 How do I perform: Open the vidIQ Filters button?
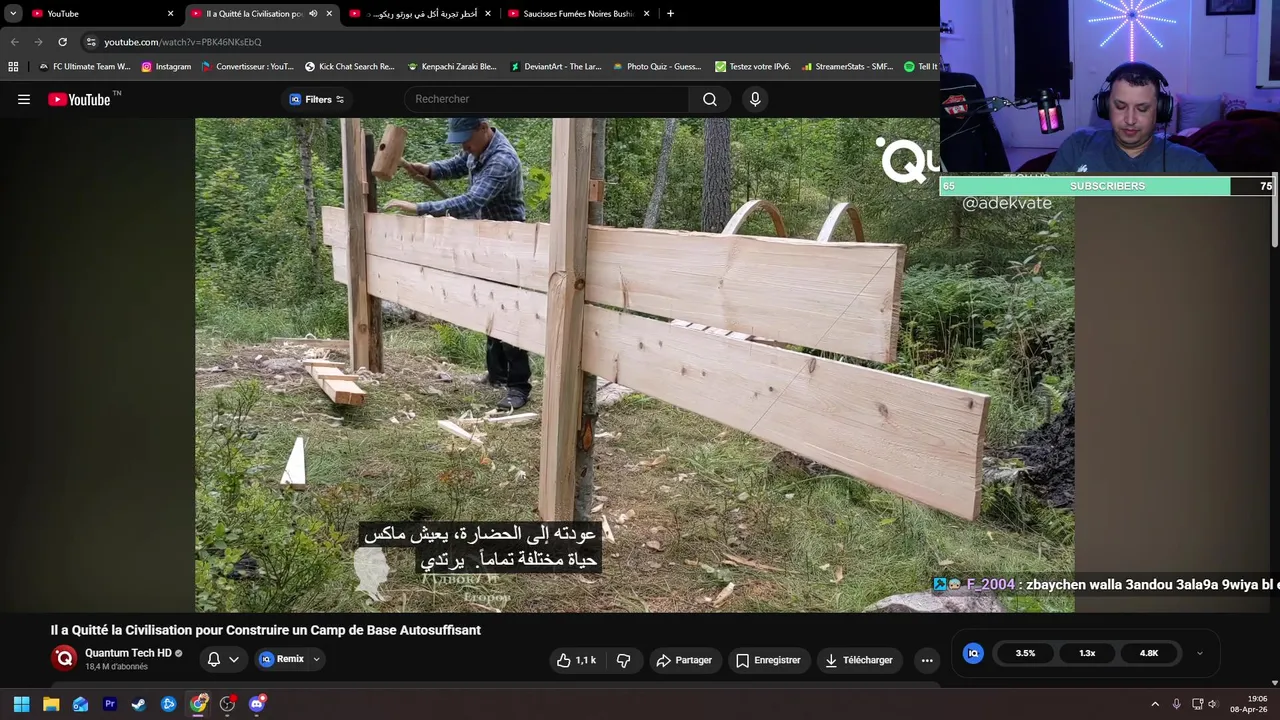(x=317, y=99)
